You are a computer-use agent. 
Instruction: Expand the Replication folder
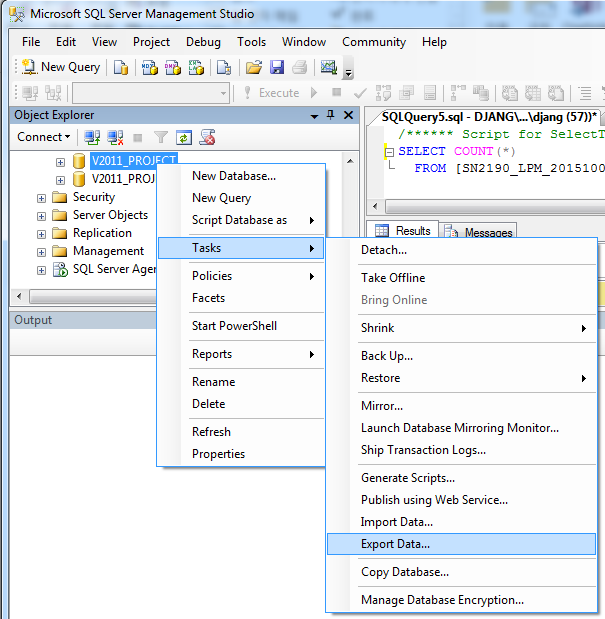pyautogui.click(x=41, y=234)
